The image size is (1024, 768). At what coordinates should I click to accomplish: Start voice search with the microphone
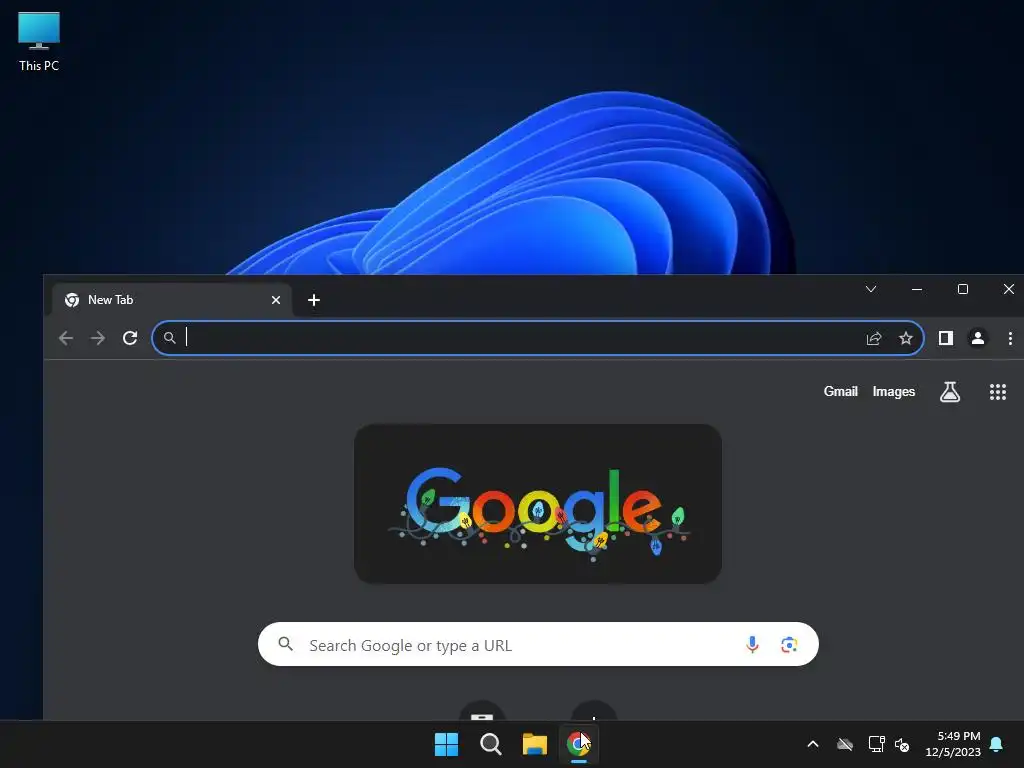point(752,645)
